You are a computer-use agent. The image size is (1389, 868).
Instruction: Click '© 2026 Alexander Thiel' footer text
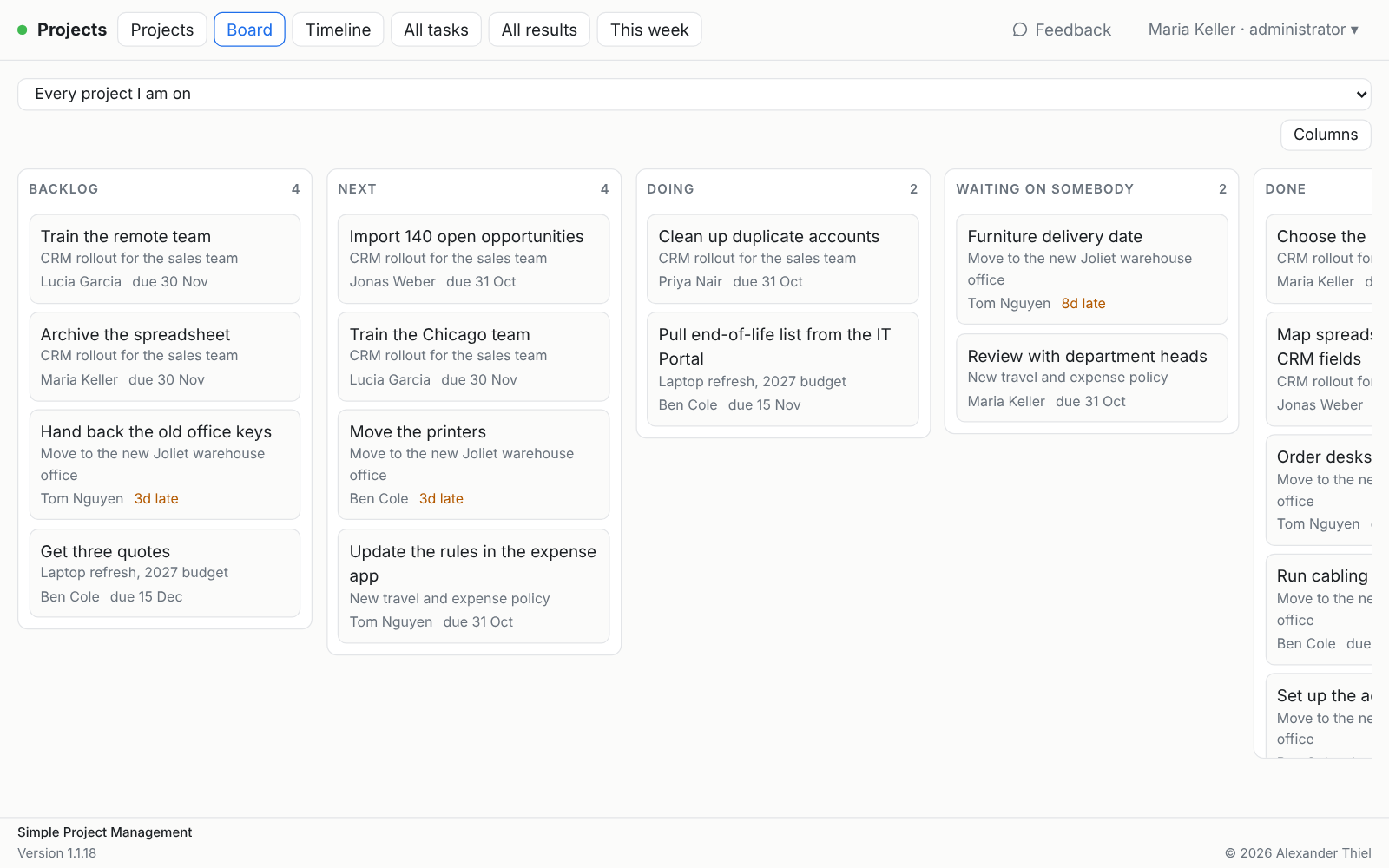(1298, 853)
